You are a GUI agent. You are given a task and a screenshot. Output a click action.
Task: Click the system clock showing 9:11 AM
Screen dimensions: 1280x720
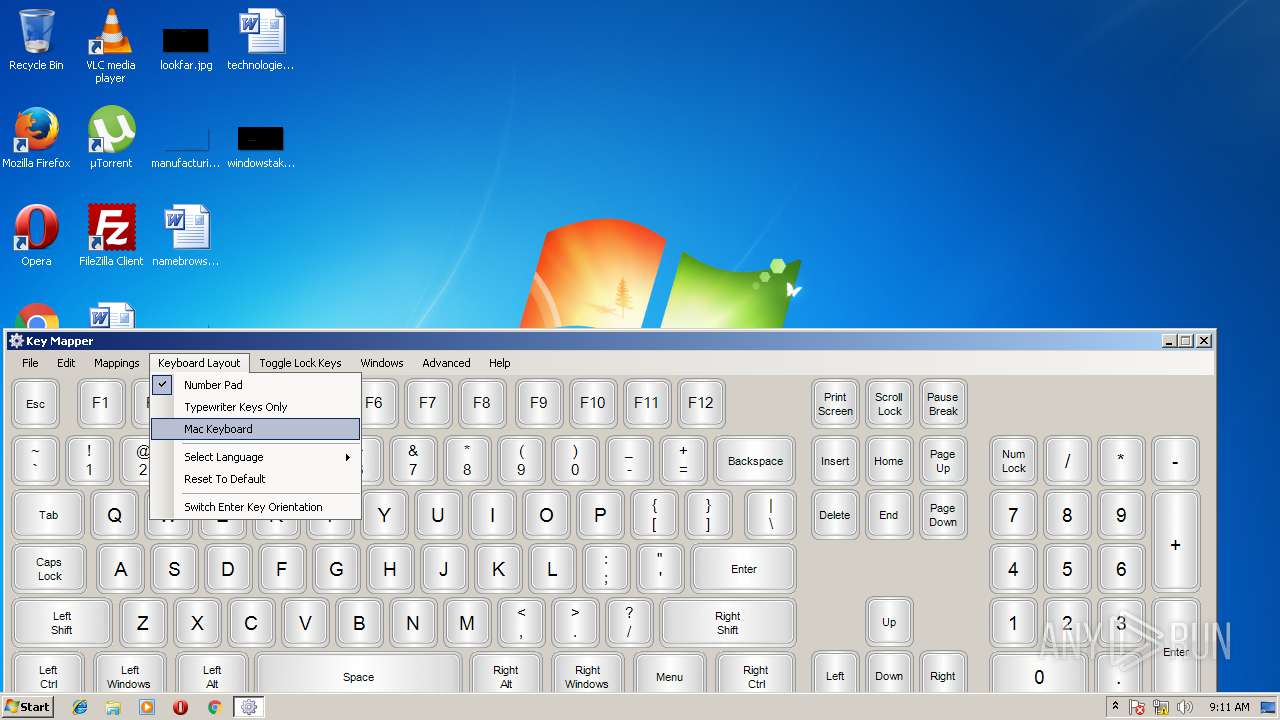point(1229,707)
